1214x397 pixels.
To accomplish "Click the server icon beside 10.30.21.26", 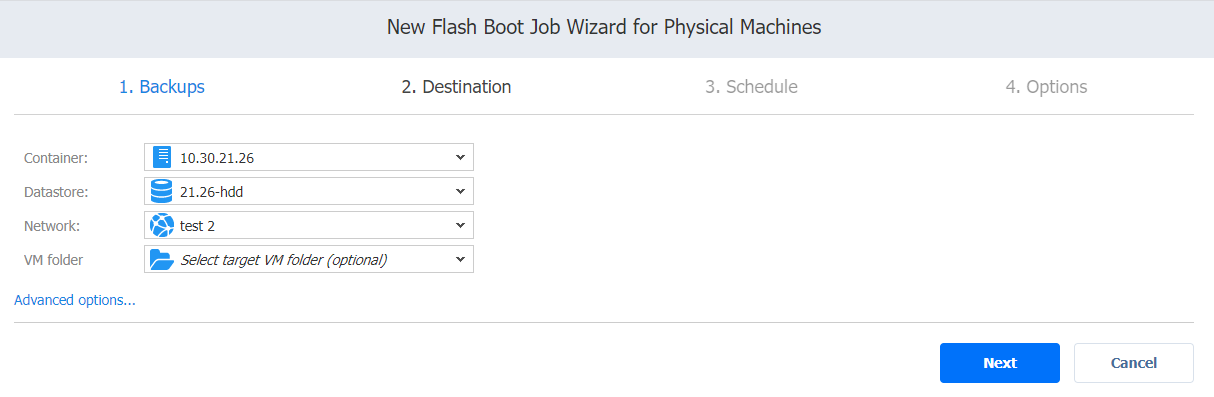I will [162, 157].
